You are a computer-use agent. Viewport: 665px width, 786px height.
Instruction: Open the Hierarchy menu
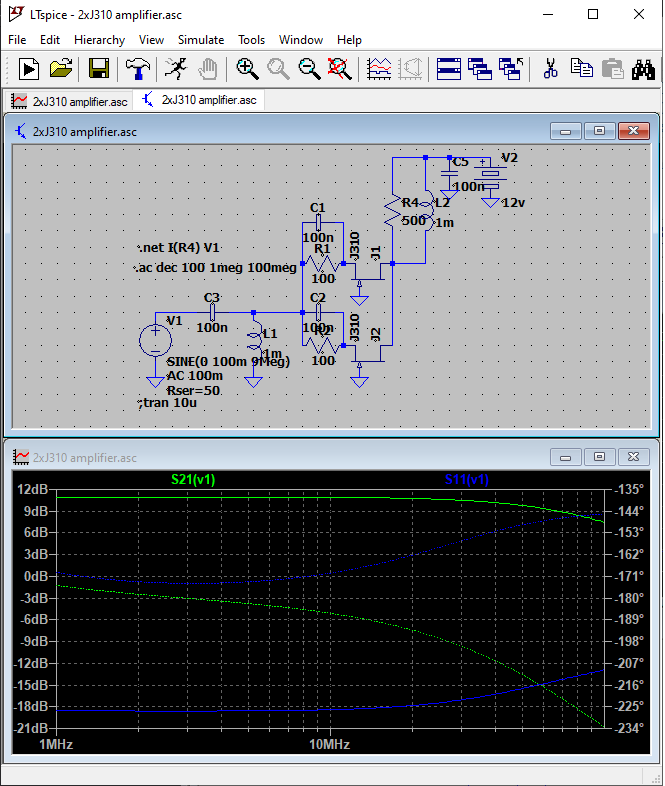(x=99, y=40)
